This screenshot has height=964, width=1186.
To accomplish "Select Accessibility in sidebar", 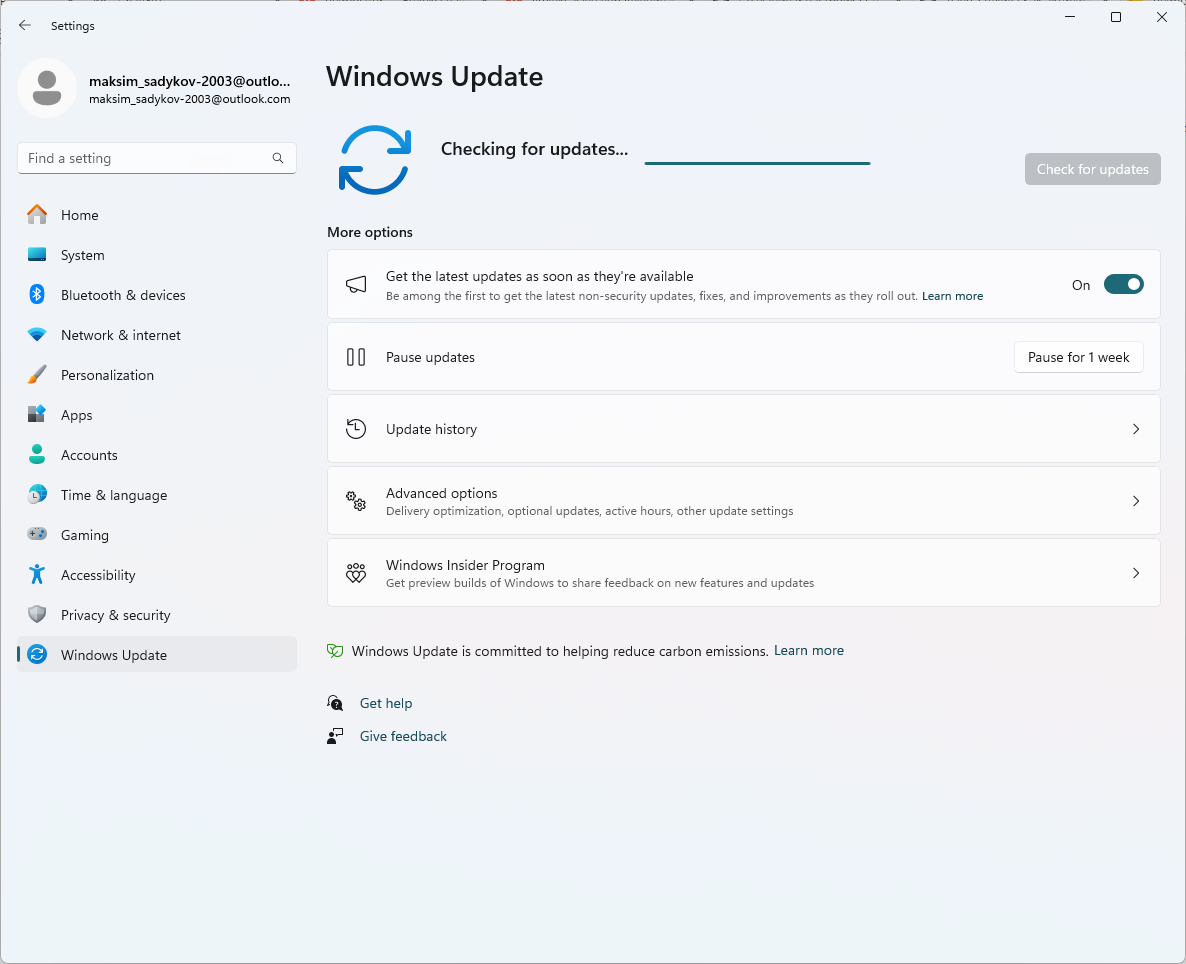I will click(157, 575).
